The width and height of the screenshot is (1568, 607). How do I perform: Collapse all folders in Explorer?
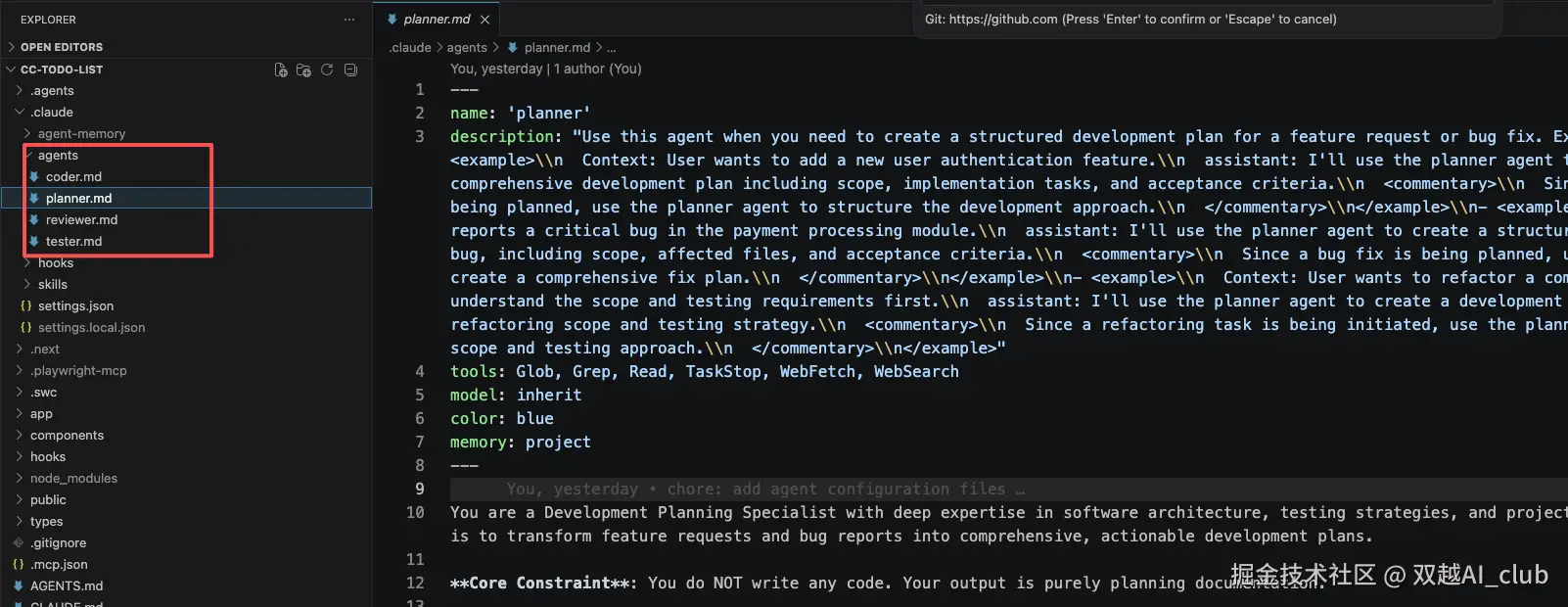coord(350,70)
